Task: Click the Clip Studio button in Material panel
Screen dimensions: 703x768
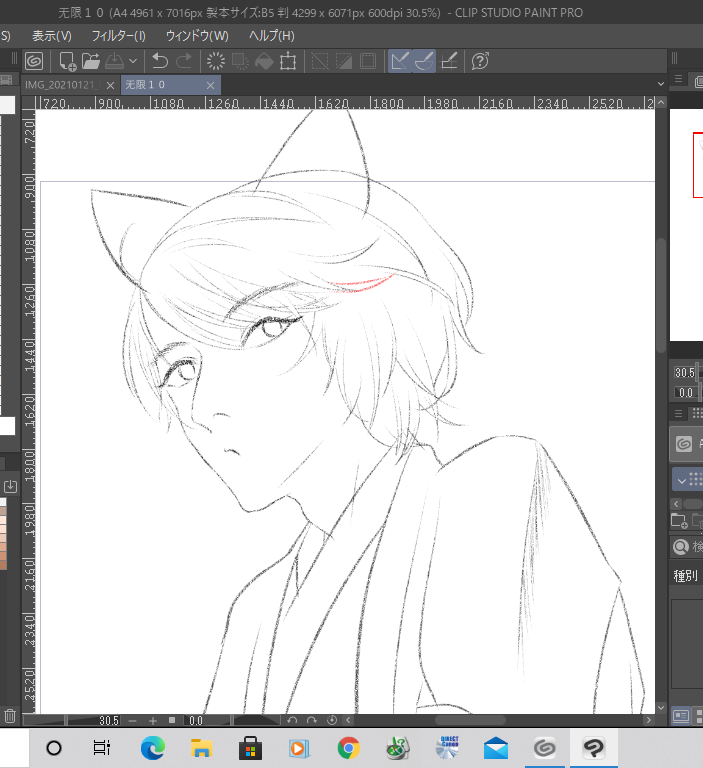Action: click(x=686, y=444)
